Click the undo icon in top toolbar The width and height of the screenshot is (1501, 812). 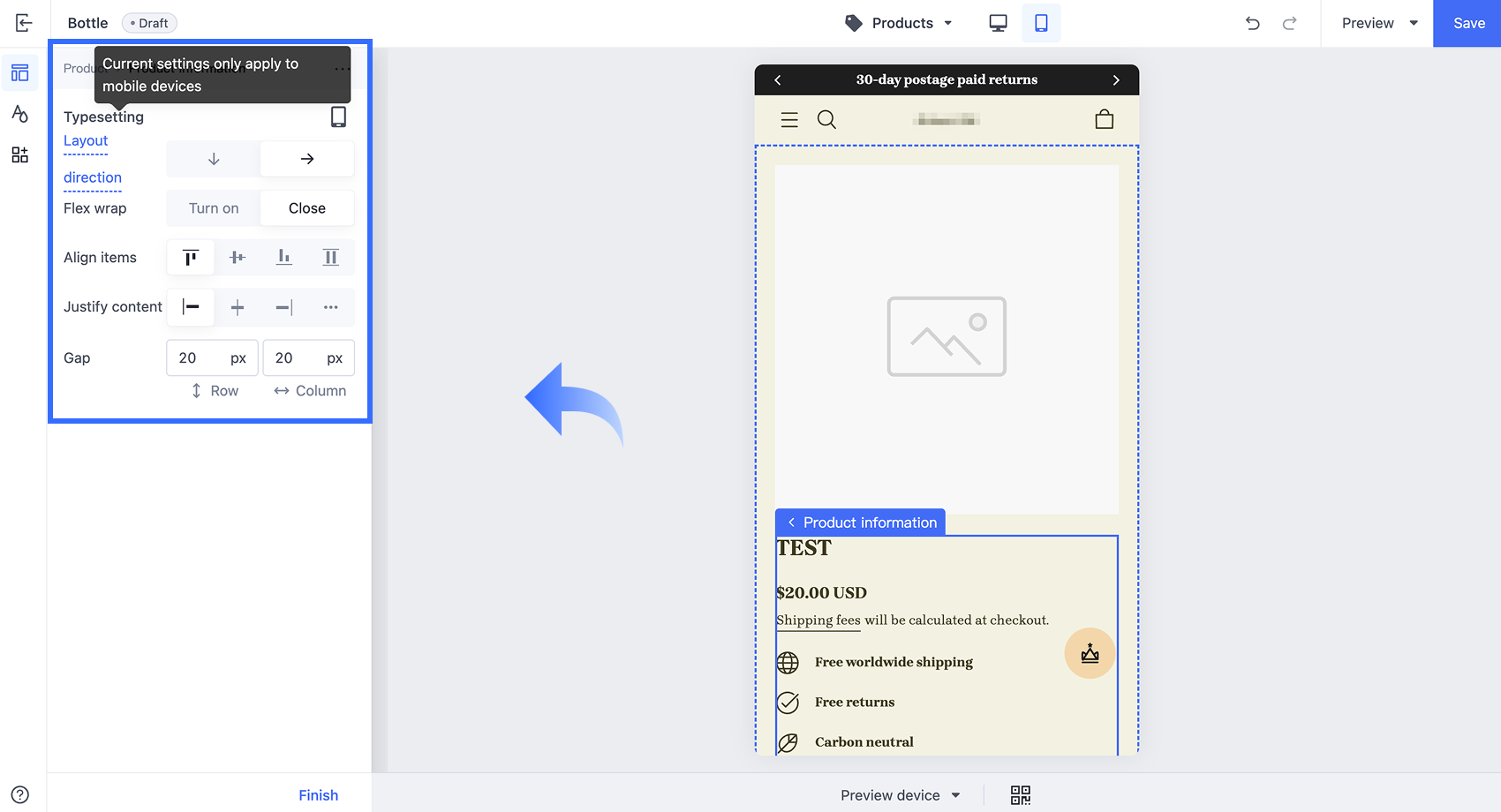point(1252,23)
